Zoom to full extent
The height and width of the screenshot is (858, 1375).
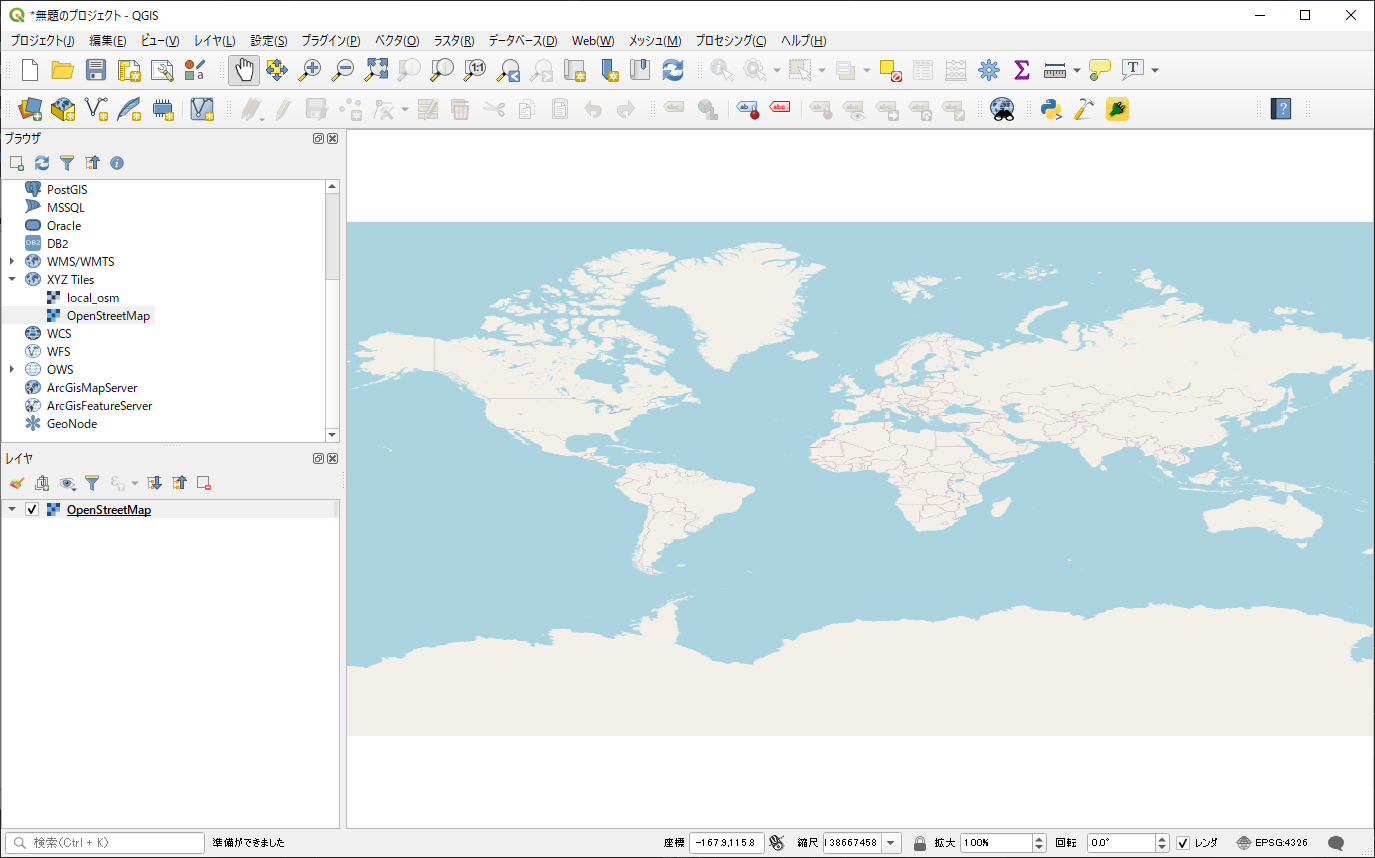coord(376,70)
